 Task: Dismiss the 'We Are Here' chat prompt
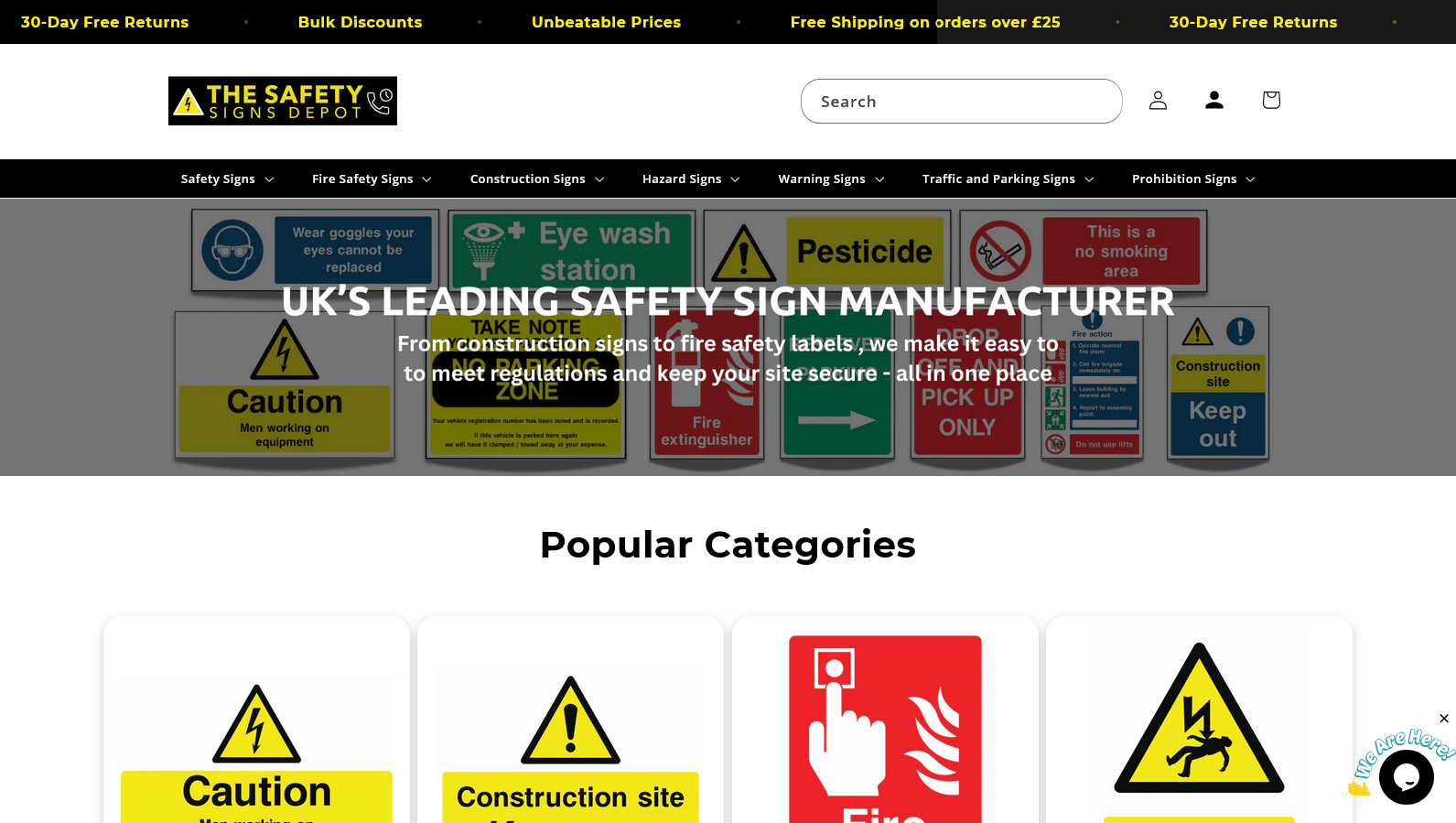1444,719
